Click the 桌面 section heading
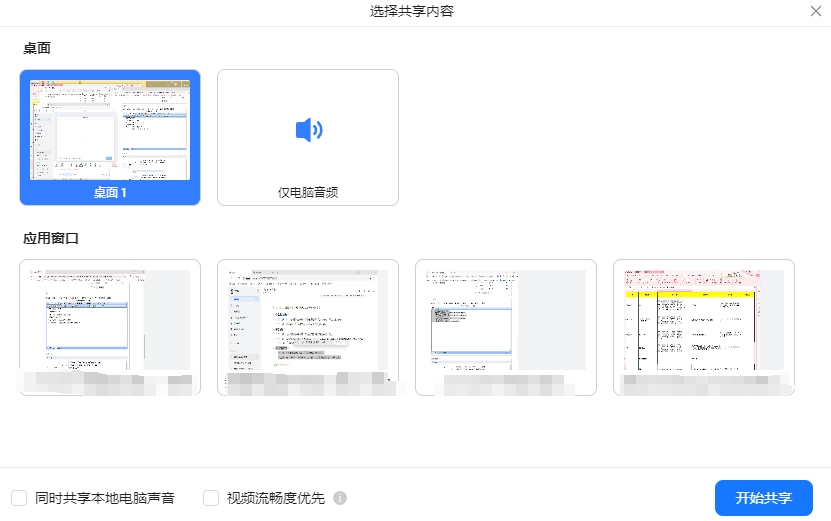The width and height of the screenshot is (831, 521). pos(37,48)
